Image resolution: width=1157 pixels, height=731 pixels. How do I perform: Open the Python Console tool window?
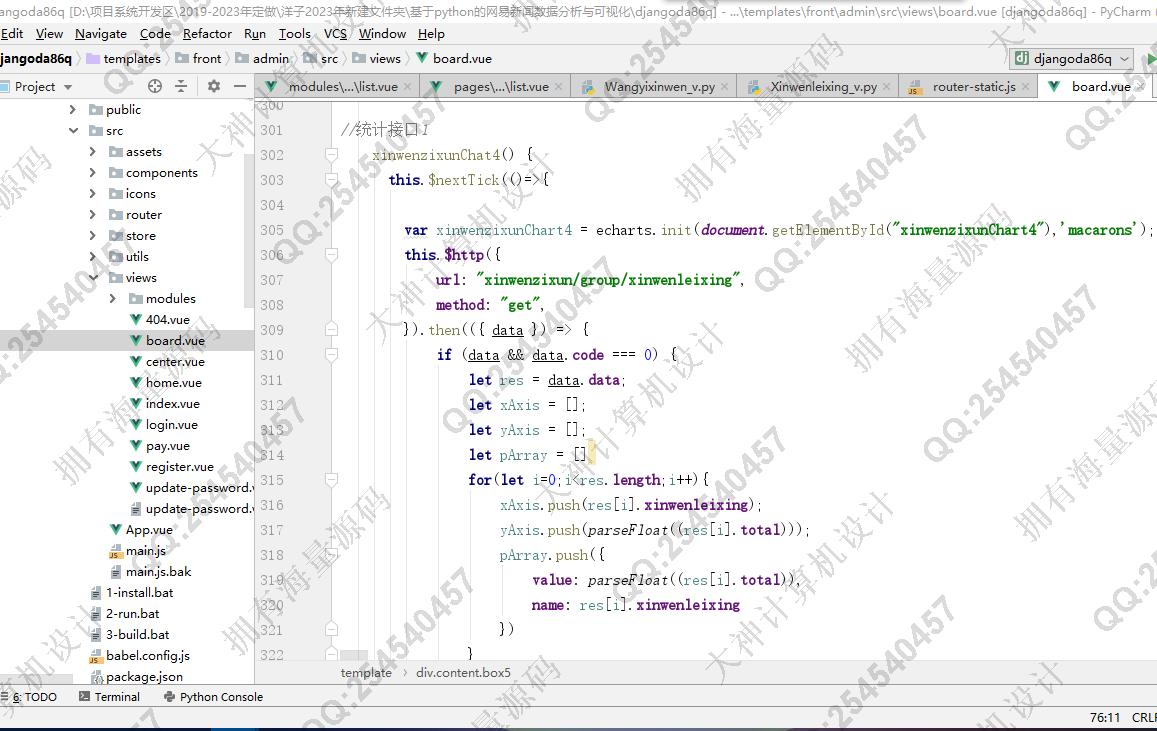pos(214,697)
